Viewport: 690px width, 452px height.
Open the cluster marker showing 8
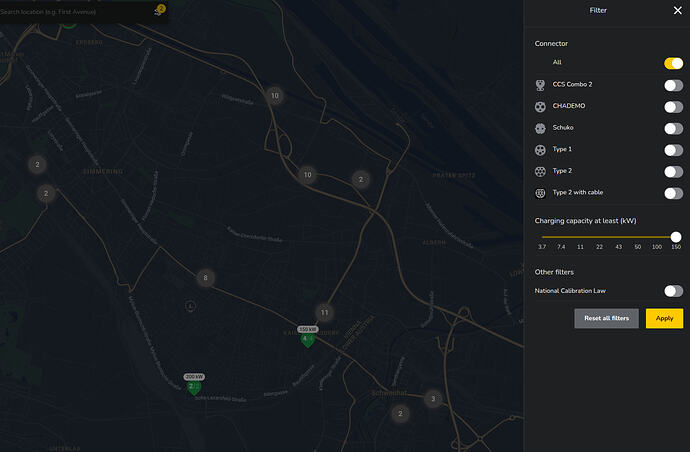[x=205, y=278]
